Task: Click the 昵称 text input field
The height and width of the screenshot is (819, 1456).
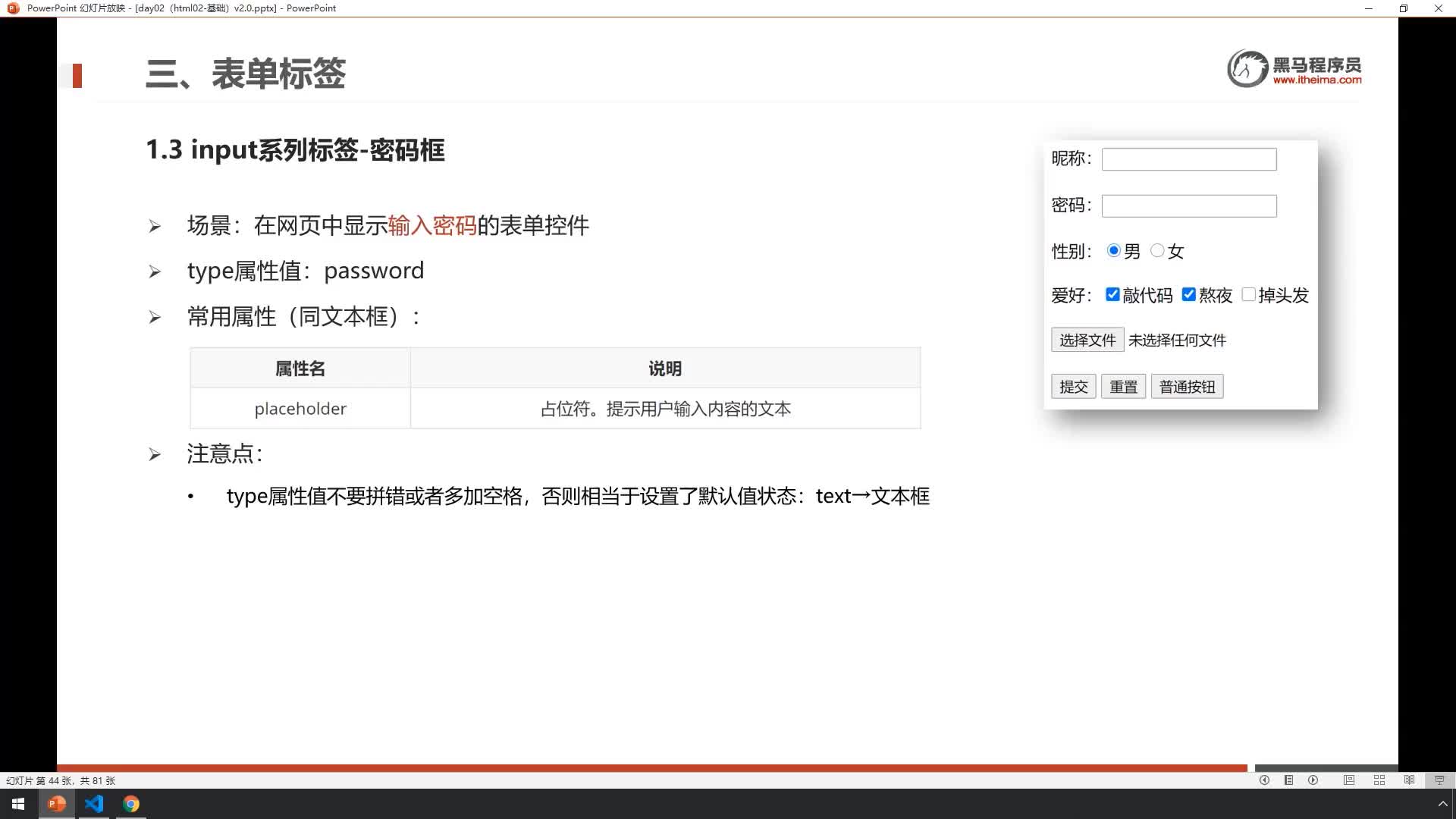Action: coord(1189,159)
